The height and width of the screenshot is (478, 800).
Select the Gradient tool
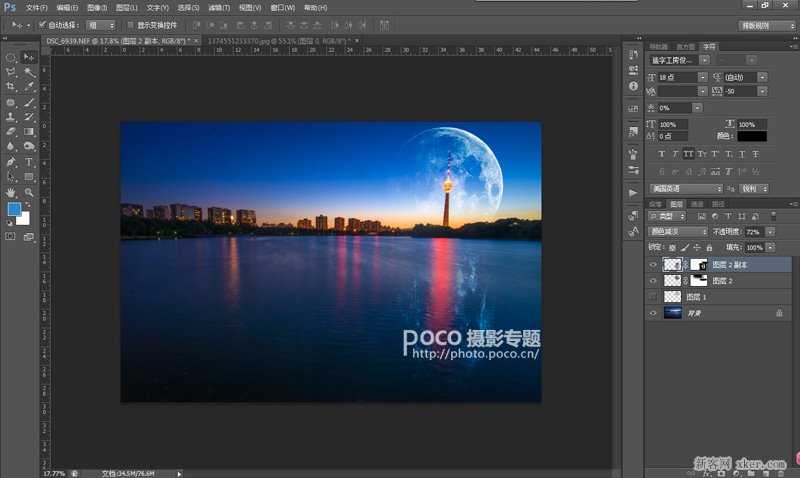click(x=29, y=132)
